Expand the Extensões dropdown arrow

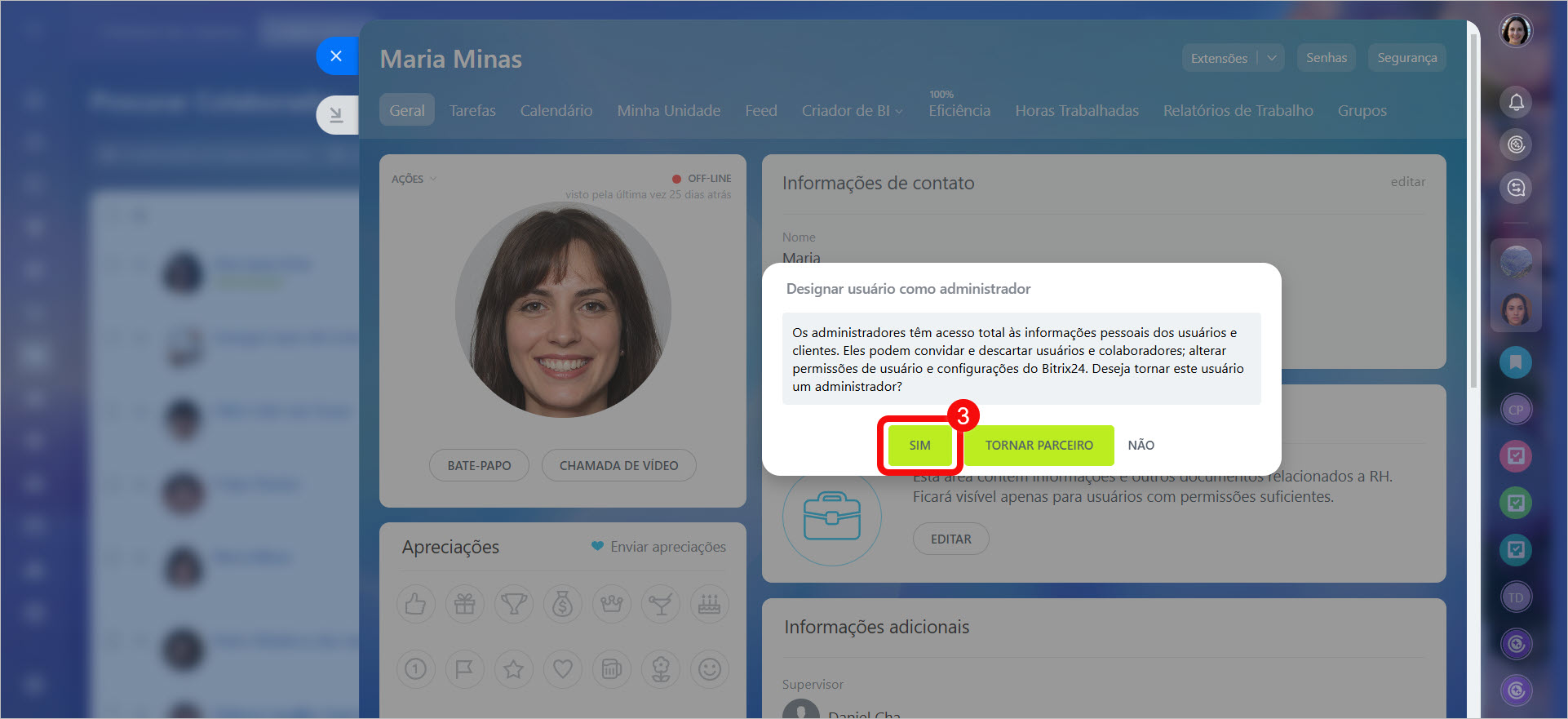[1271, 58]
